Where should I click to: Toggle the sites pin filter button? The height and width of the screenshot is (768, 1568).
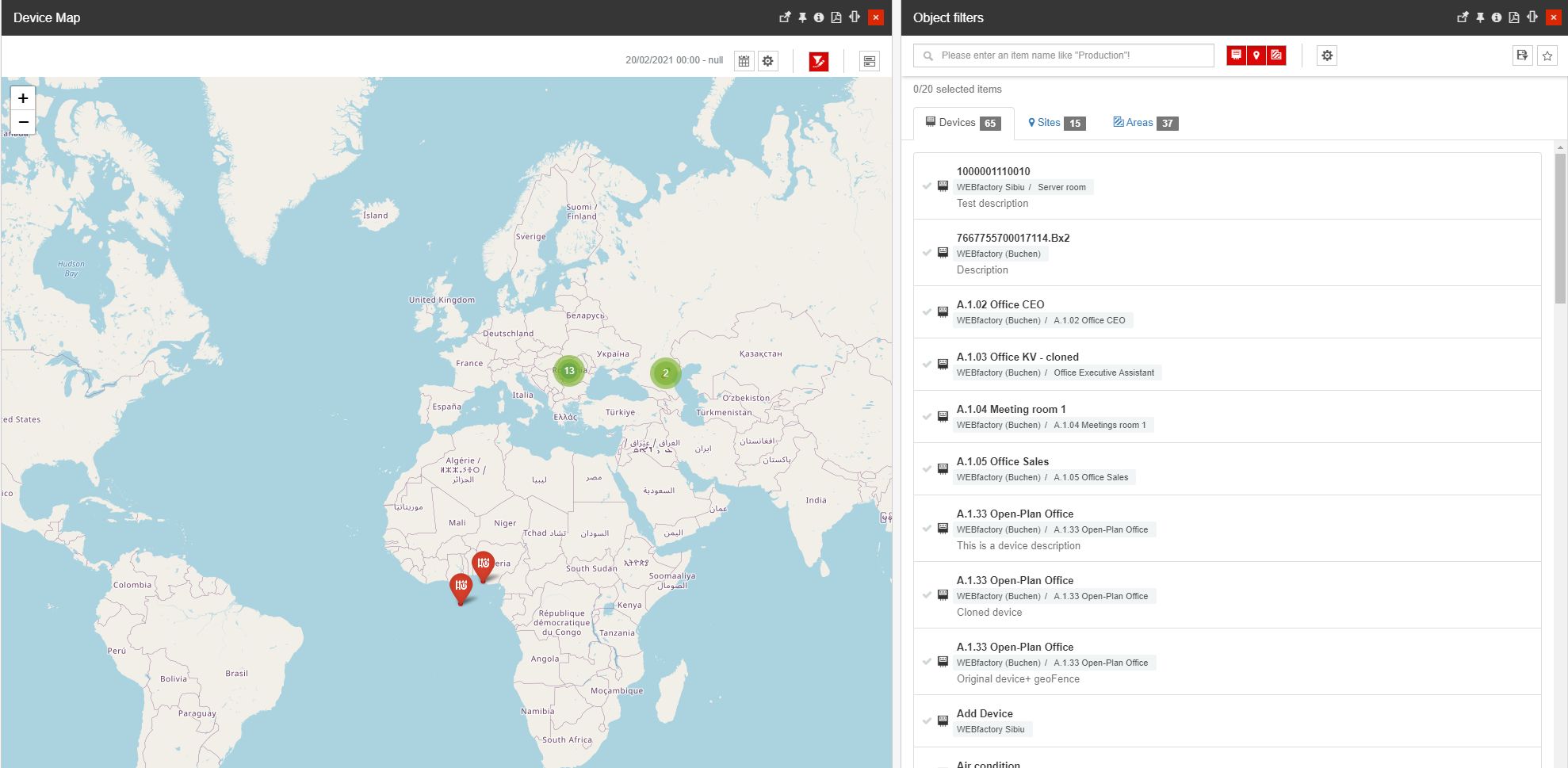click(x=1256, y=55)
